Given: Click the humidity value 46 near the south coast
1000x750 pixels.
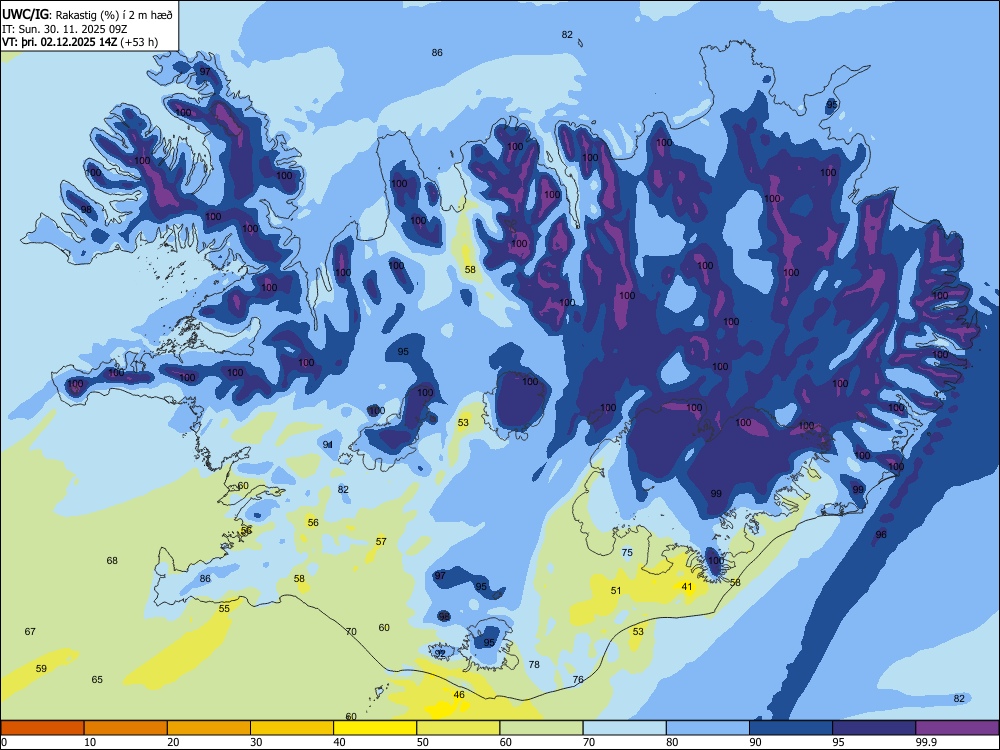Looking at the screenshot, I should pyautogui.click(x=459, y=695).
